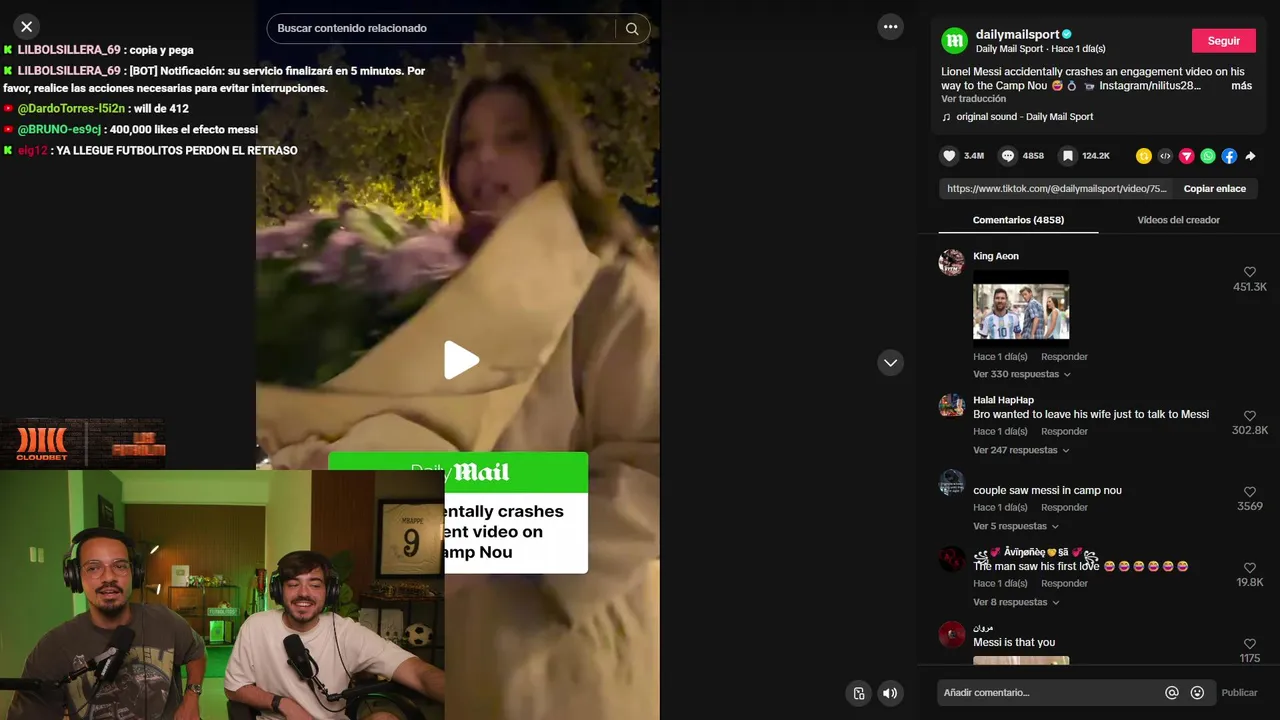Image resolution: width=1280 pixels, height=720 pixels.
Task: Send to friends via pink arrow icon
Action: tap(1186, 156)
